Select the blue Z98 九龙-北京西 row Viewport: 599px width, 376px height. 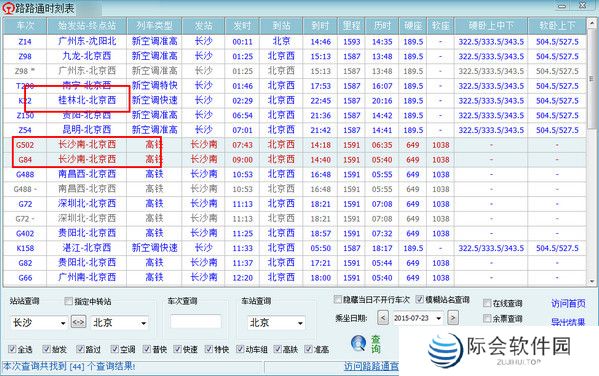click(x=294, y=56)
